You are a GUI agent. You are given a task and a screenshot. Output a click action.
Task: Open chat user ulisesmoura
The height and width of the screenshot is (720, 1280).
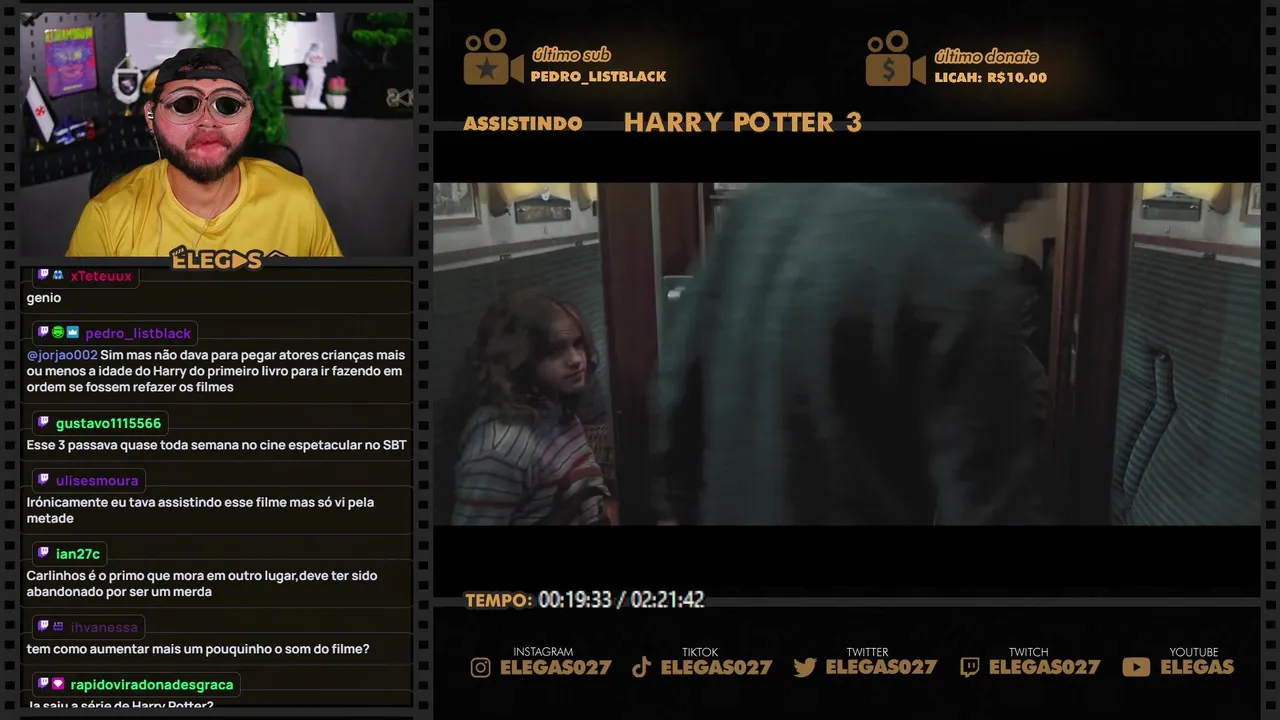[x=97, y=481]
